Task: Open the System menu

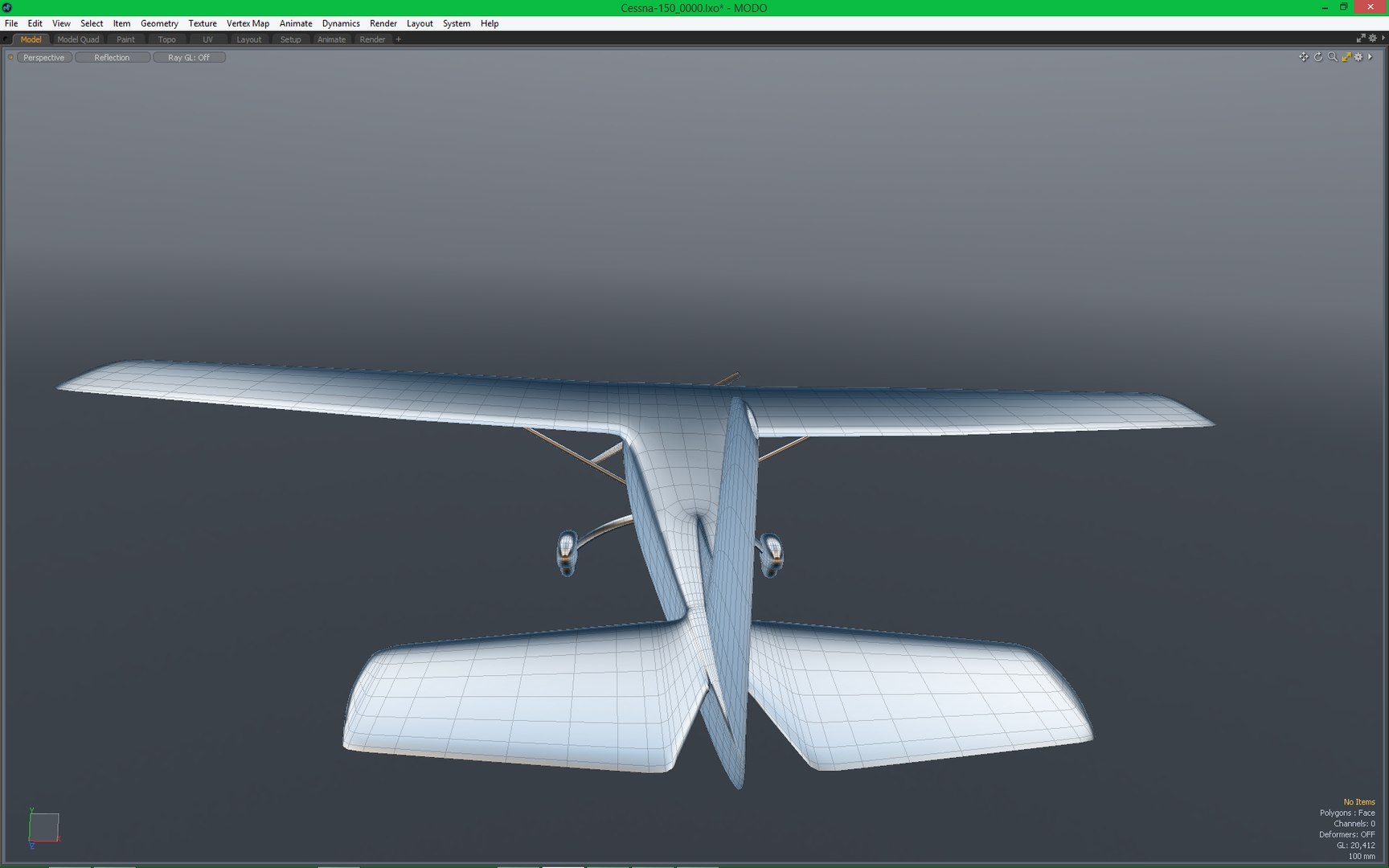Action: click(457, 23)
